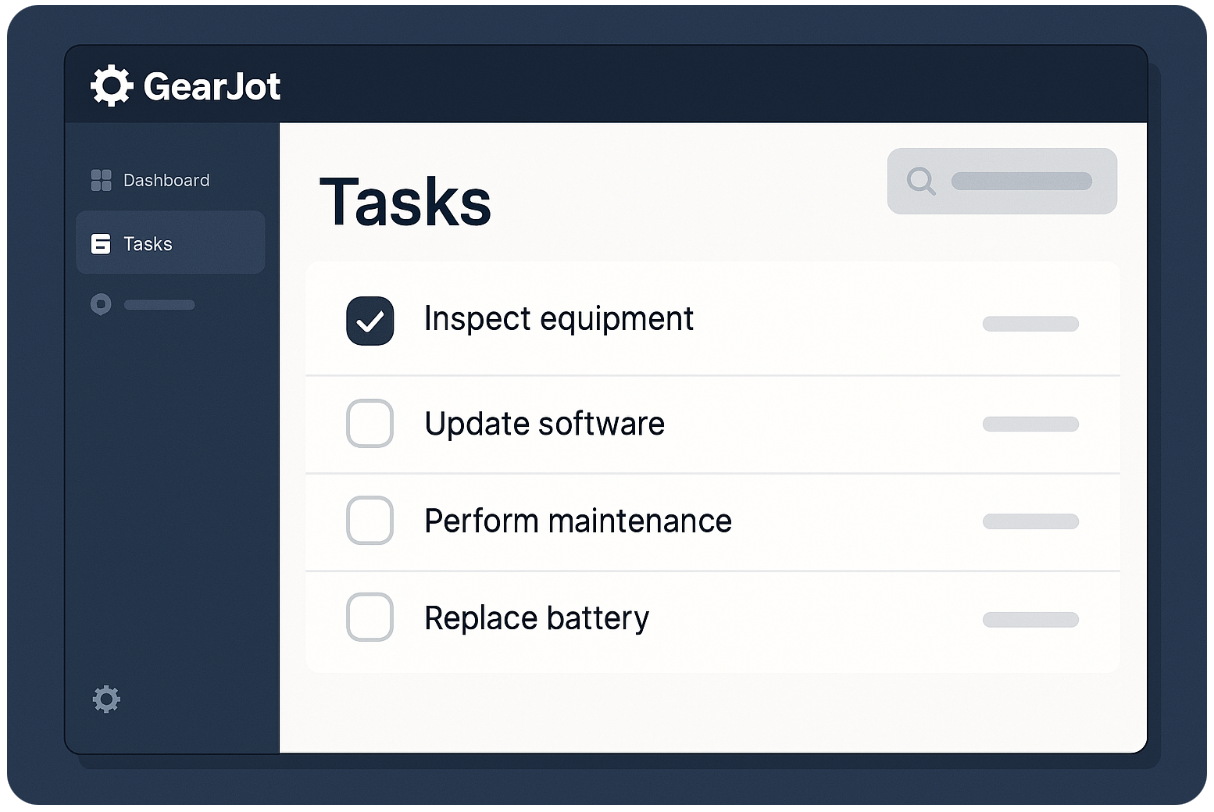Select the Tasks menu item in sidebar

point(170,243)
